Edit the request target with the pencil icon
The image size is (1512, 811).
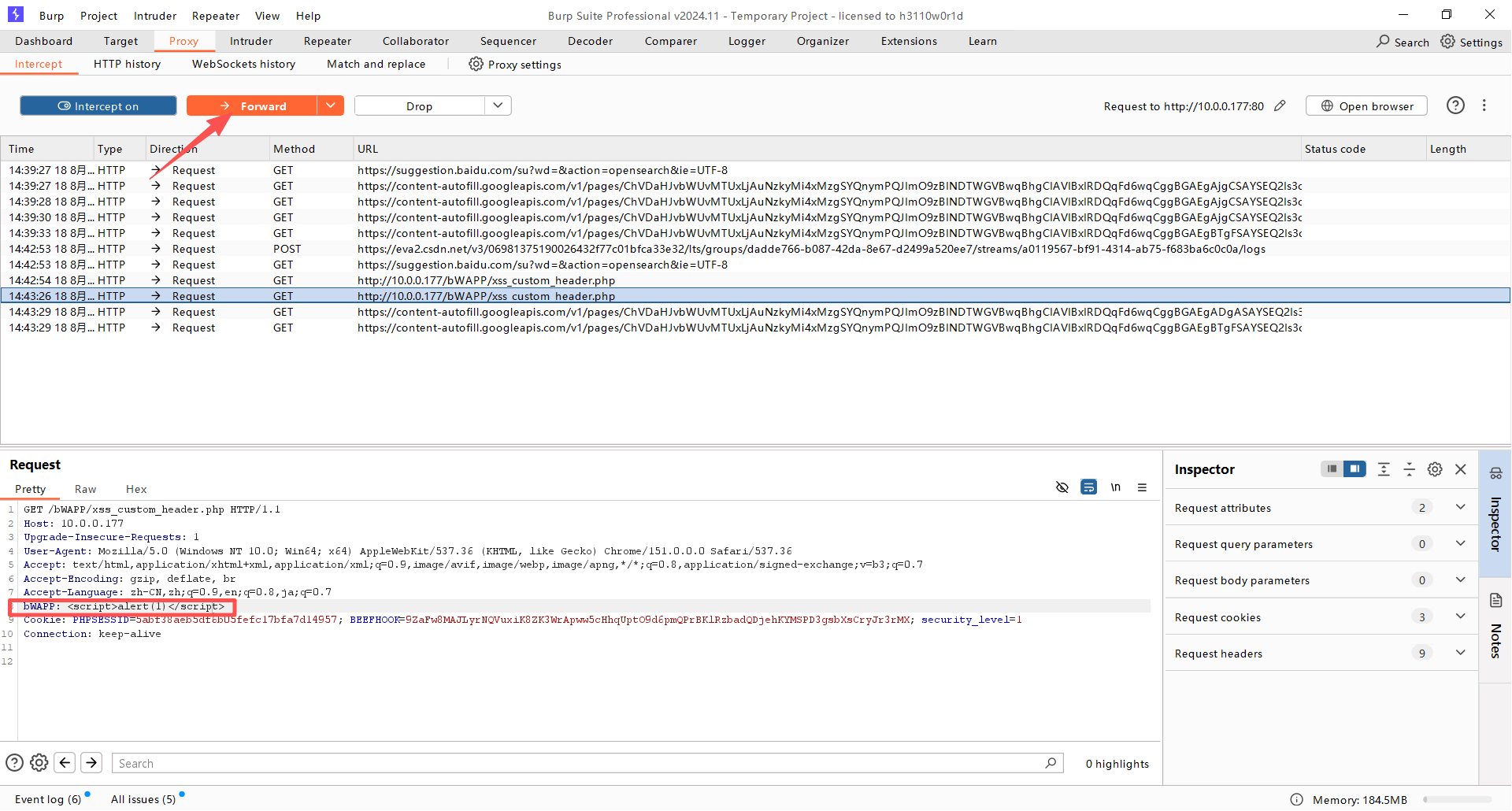[1280, 106]
